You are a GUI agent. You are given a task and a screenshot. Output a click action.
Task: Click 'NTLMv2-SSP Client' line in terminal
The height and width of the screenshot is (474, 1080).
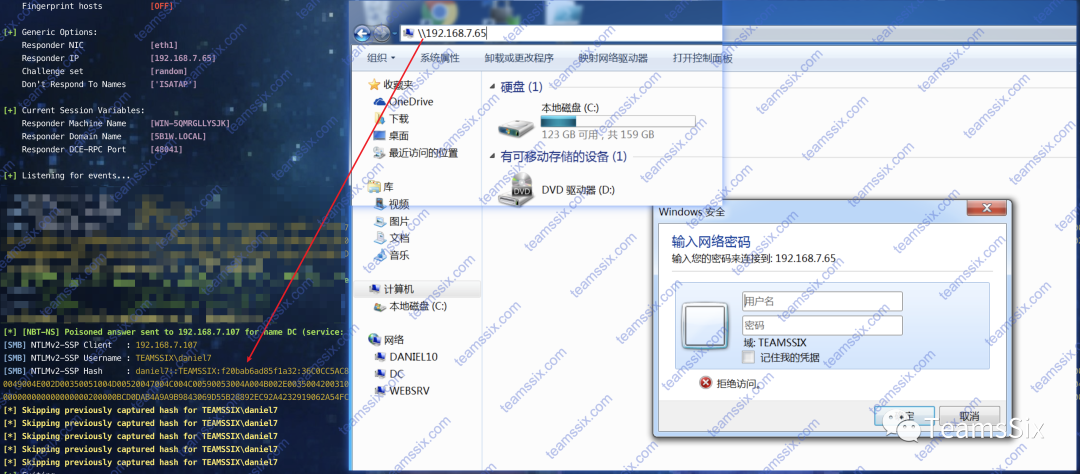coord(101,344)
